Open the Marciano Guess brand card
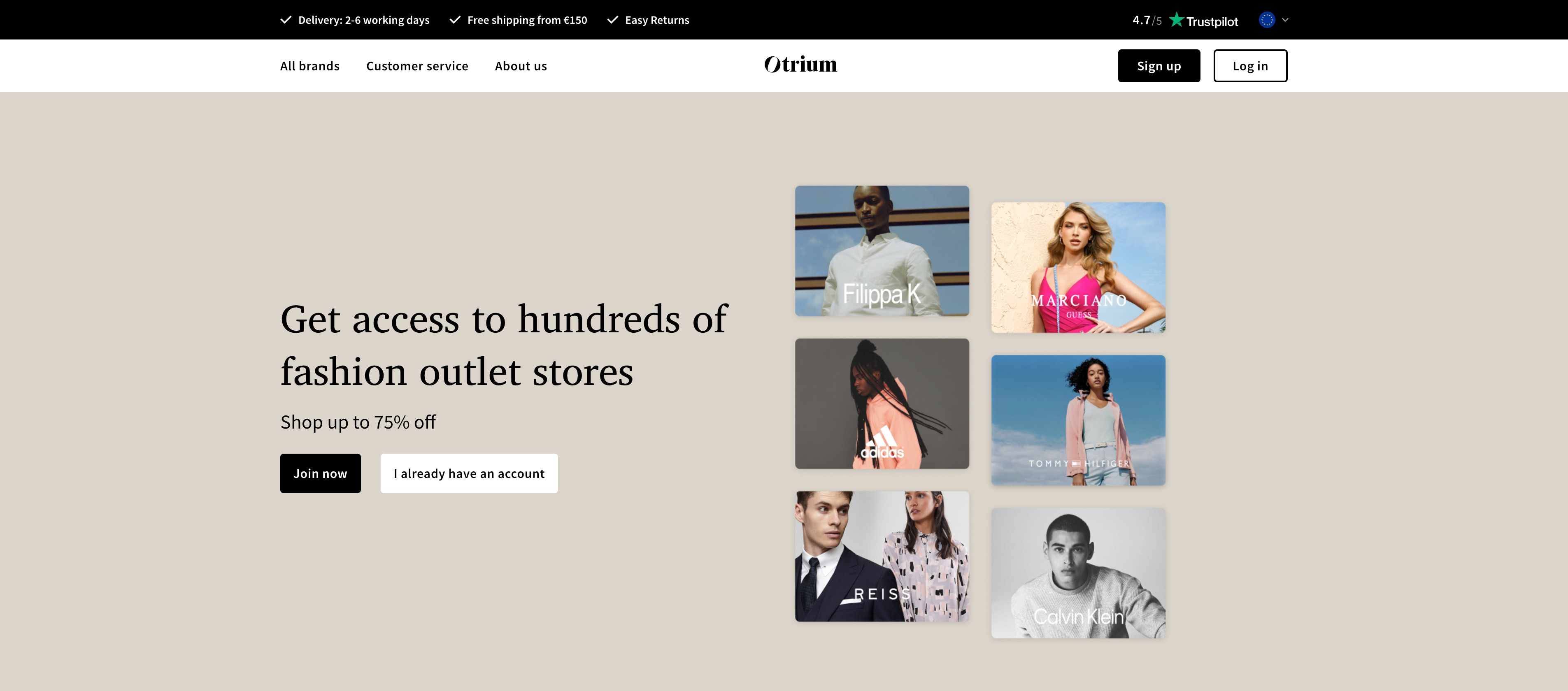Image resolution: width=1568 pixels, height=691 pixels. point(1078,268)
